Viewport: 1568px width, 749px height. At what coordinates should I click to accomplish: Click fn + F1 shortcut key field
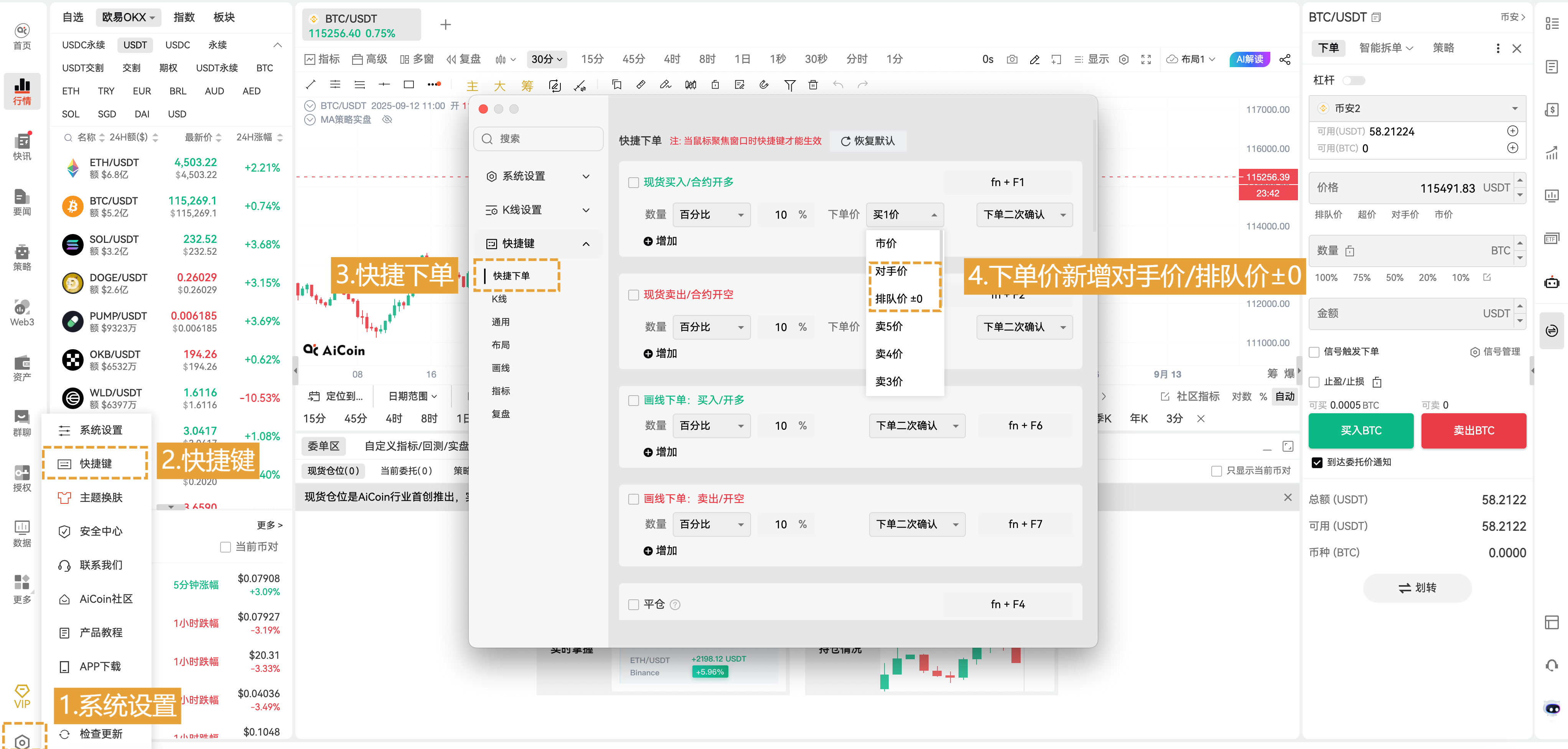(x=1007, y=182)
